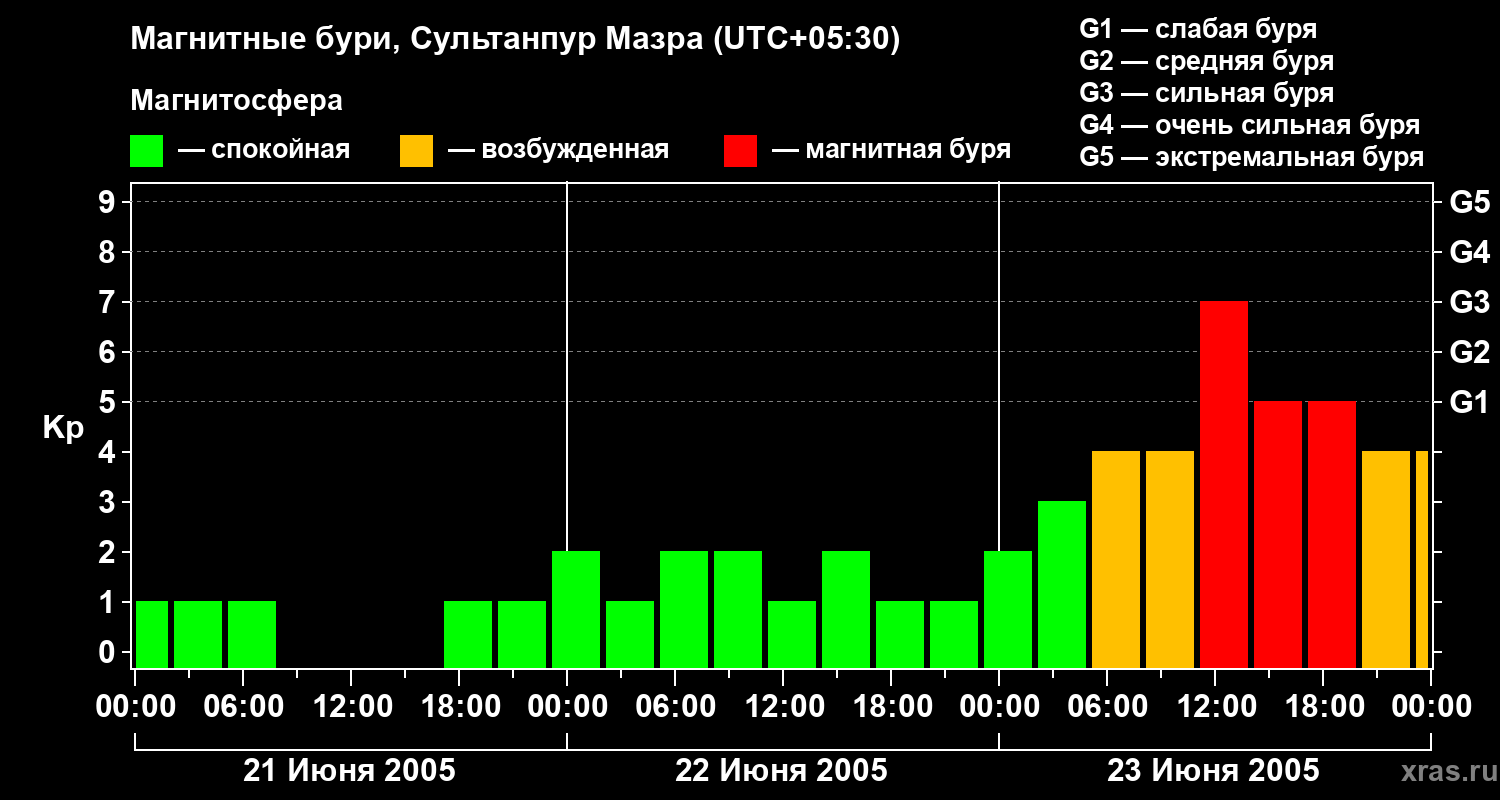Click the '— магнитная буря' legend label

pyautogui.click(x=891, y=150)
